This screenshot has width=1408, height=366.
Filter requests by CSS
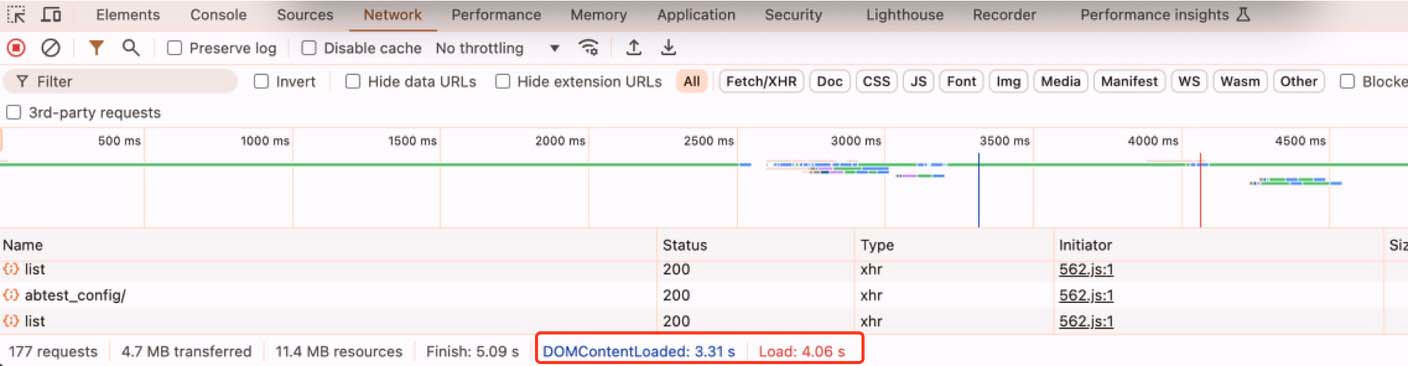877,82
